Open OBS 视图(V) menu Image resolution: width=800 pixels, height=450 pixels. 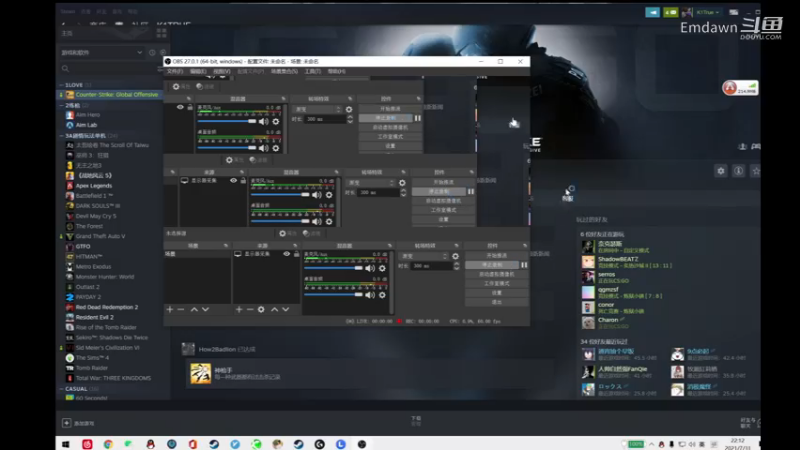[x=221, y=71]
